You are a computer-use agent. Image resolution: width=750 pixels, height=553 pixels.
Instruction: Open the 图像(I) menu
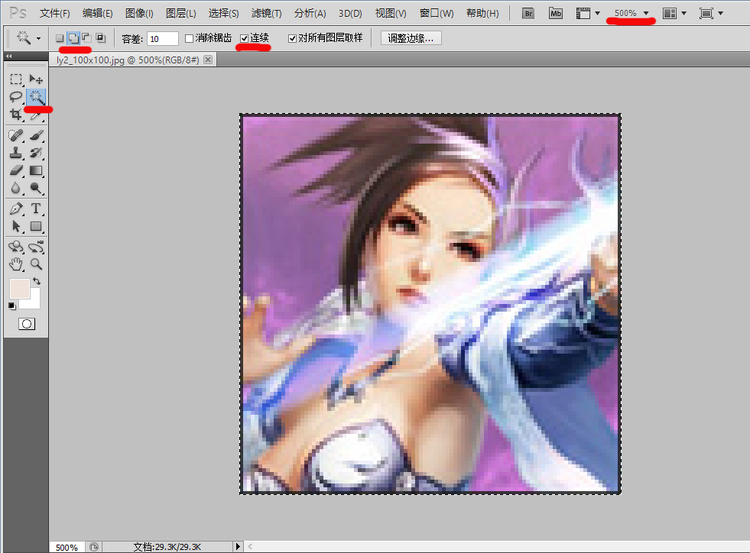point(139,13)
